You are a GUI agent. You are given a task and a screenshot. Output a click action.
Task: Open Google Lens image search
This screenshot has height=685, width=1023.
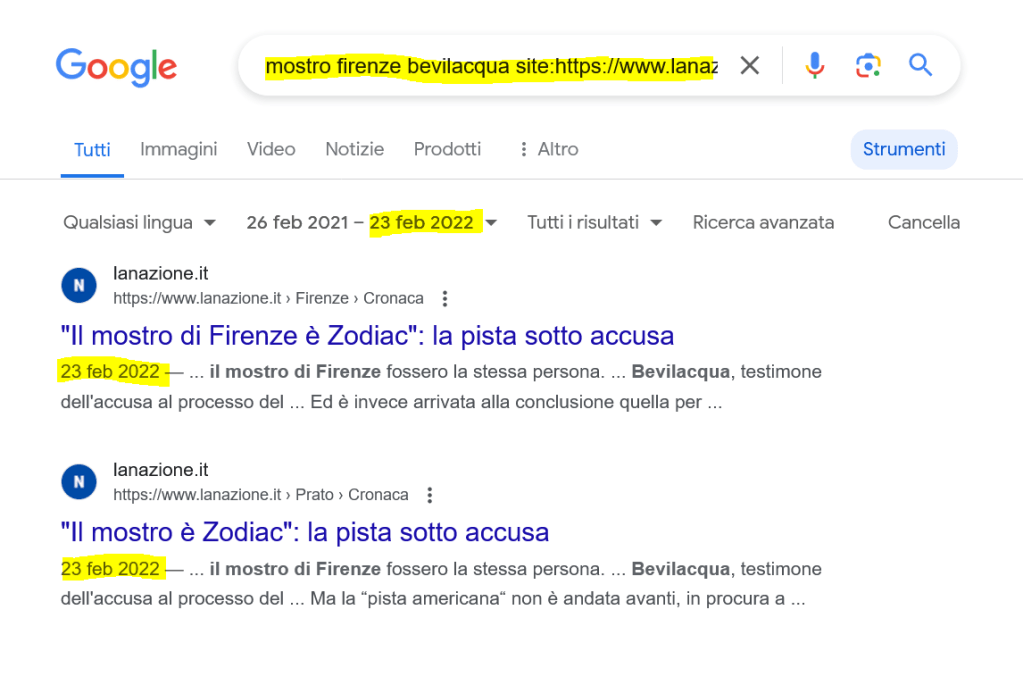point(867,66)
